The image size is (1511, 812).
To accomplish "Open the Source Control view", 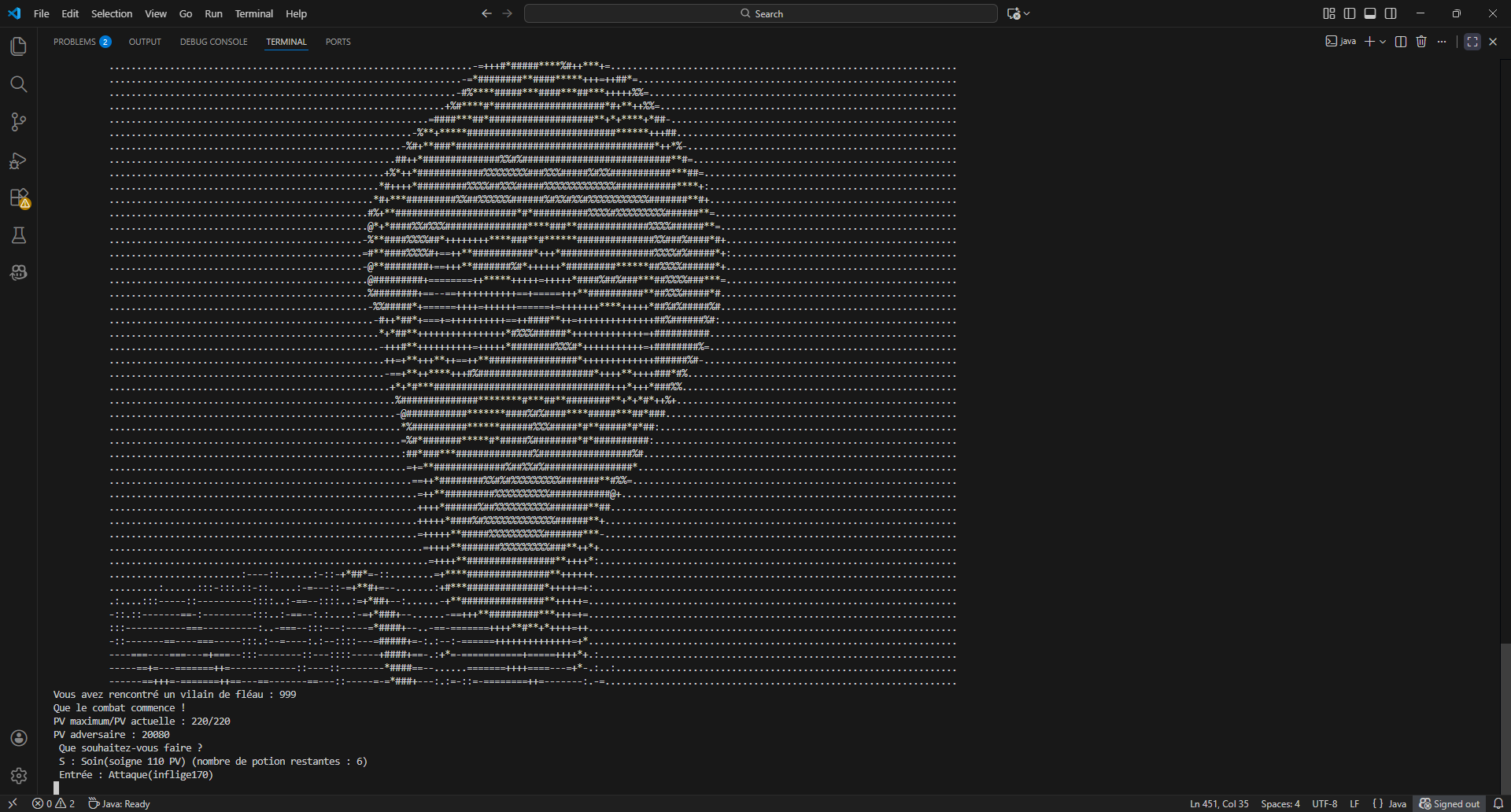I will click(x=19, y=122).
